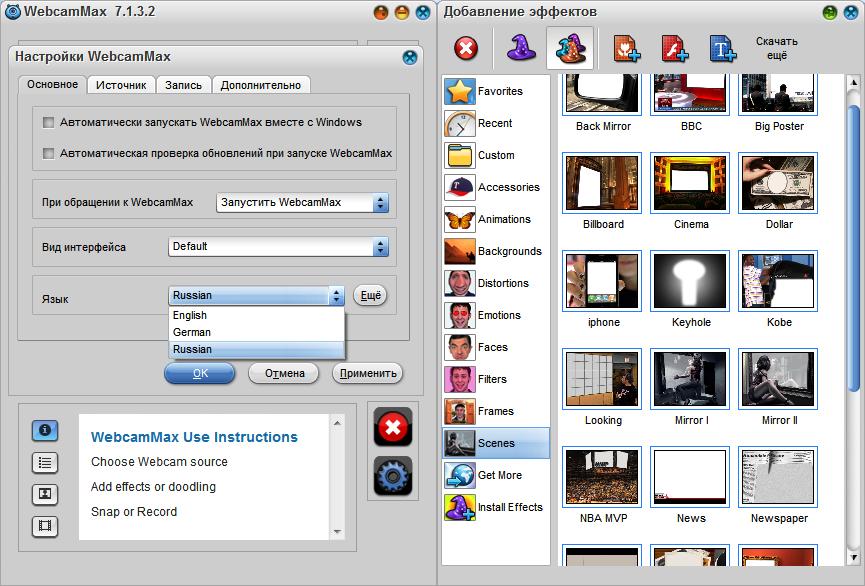The width and height of the screenshot is (865, 586).
Task: Click the instructions panel scroll down arrow
Action: pos(337,532)
